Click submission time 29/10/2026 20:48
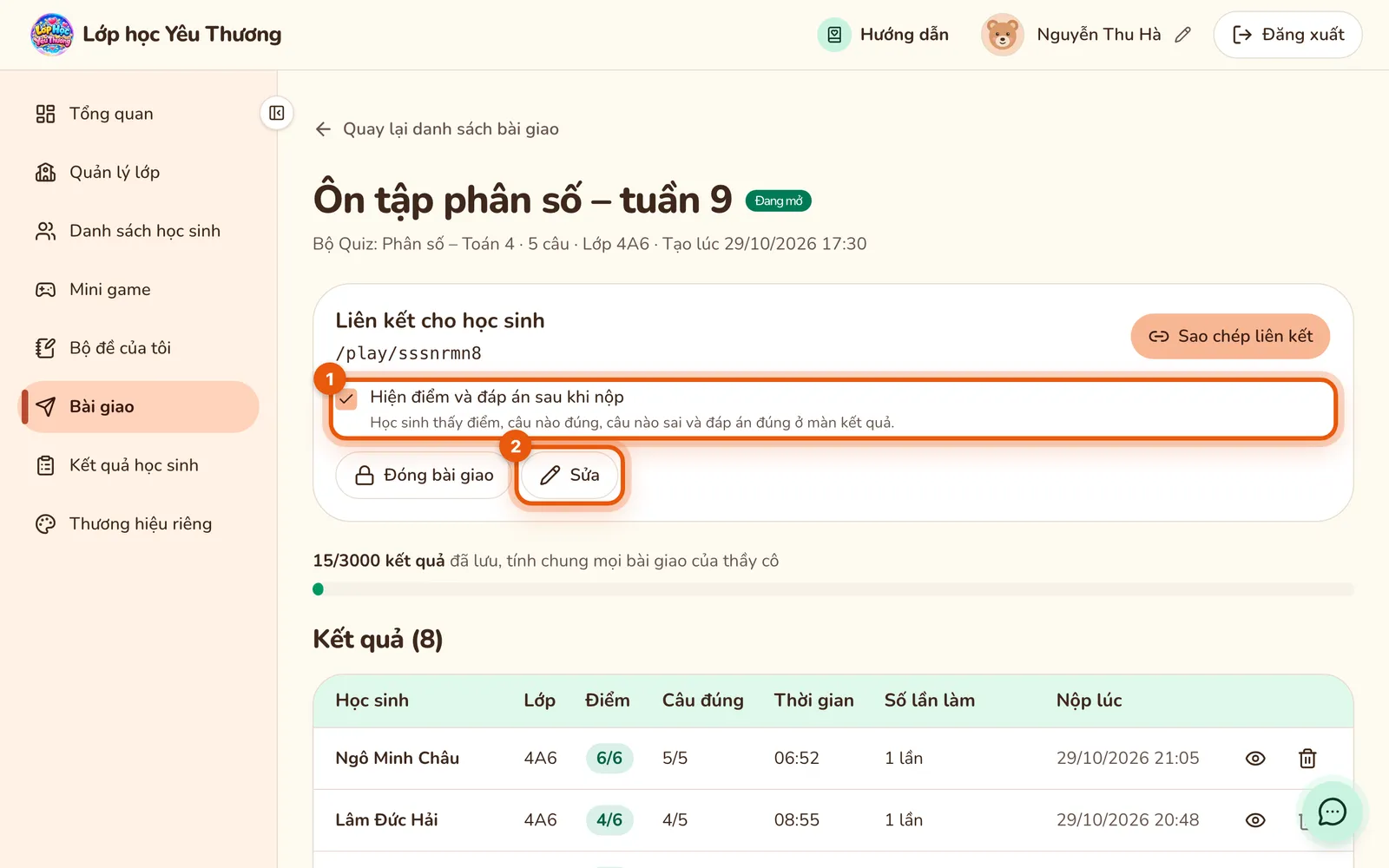 (1128, 819)
